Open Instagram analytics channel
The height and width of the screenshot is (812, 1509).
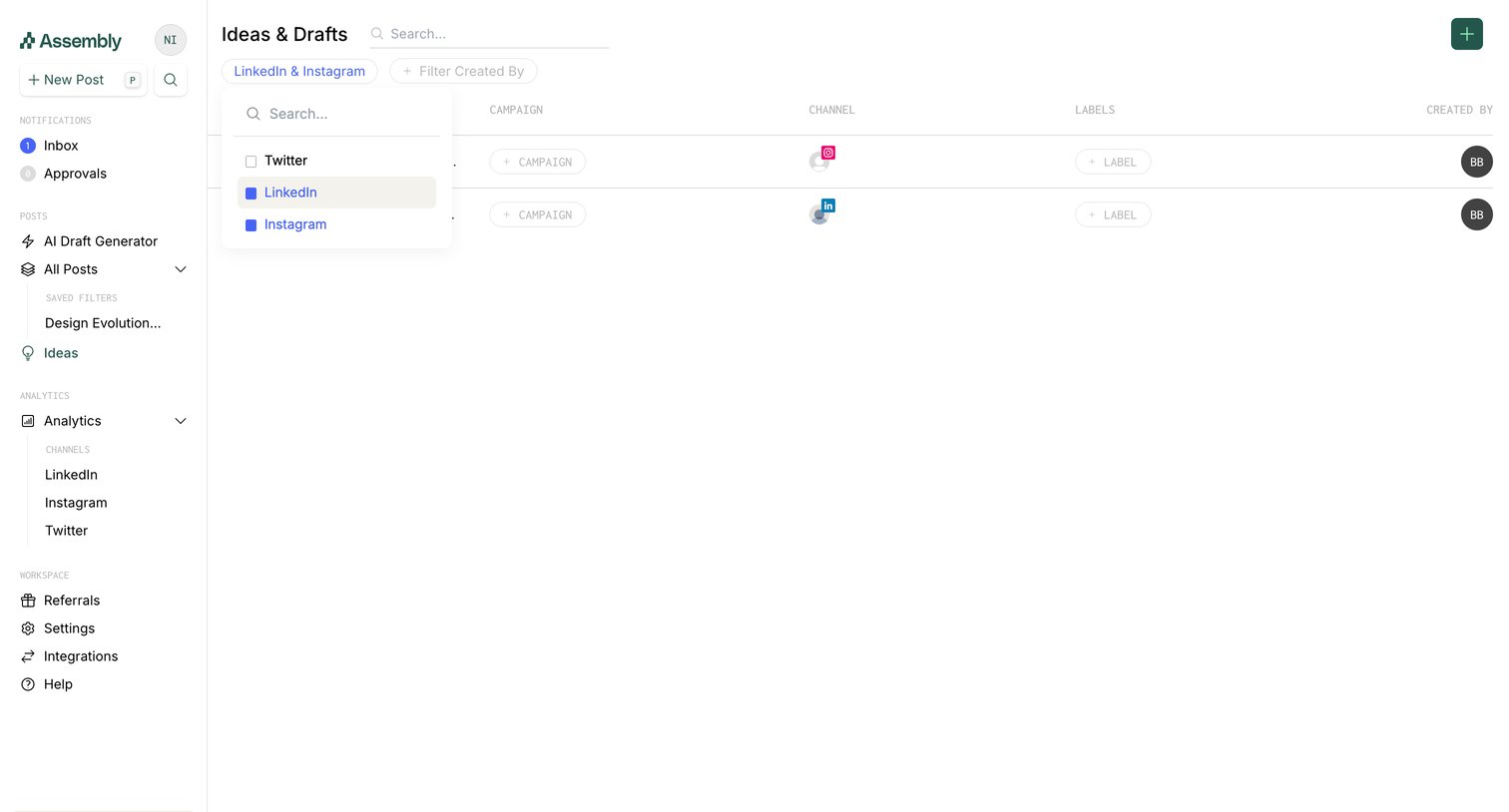point(76,503)
